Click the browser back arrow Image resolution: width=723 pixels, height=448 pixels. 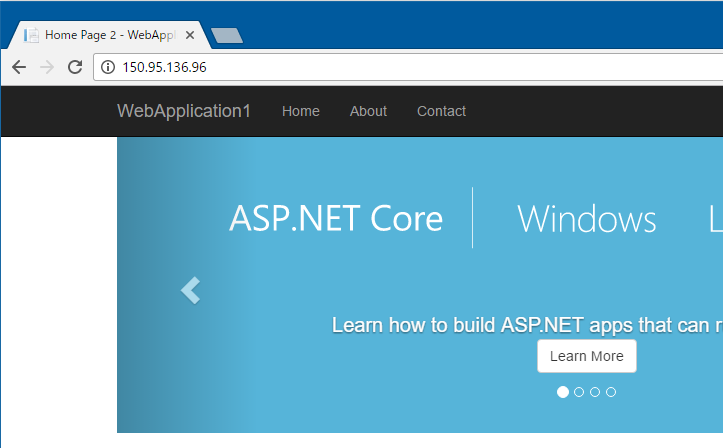coord(19,67)
